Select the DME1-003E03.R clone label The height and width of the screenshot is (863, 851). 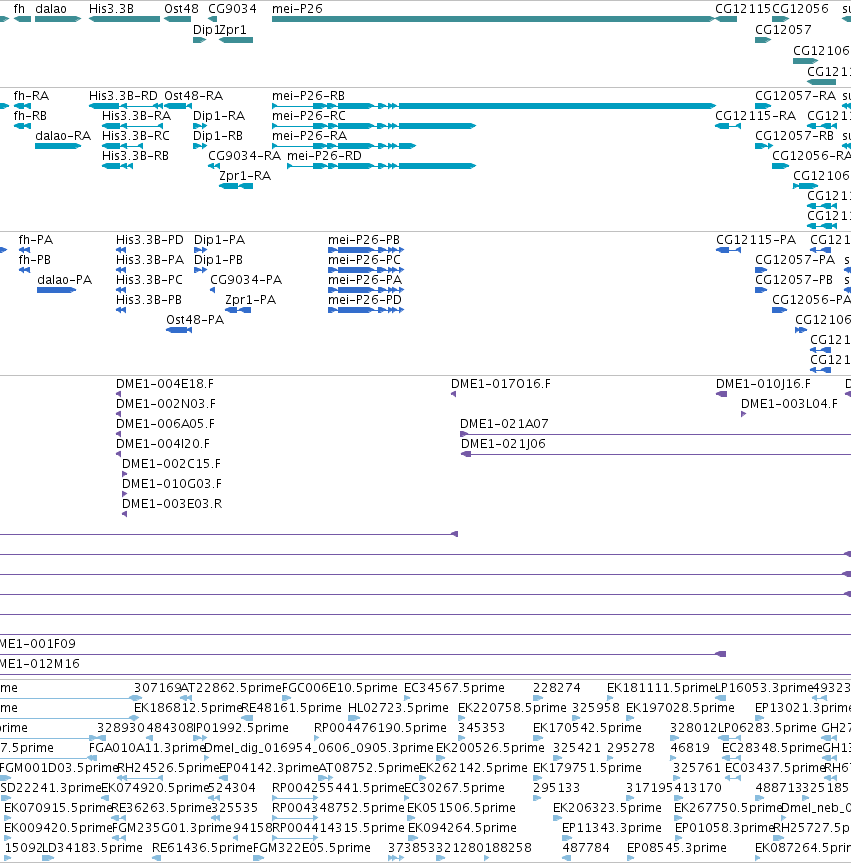[172, 504]
